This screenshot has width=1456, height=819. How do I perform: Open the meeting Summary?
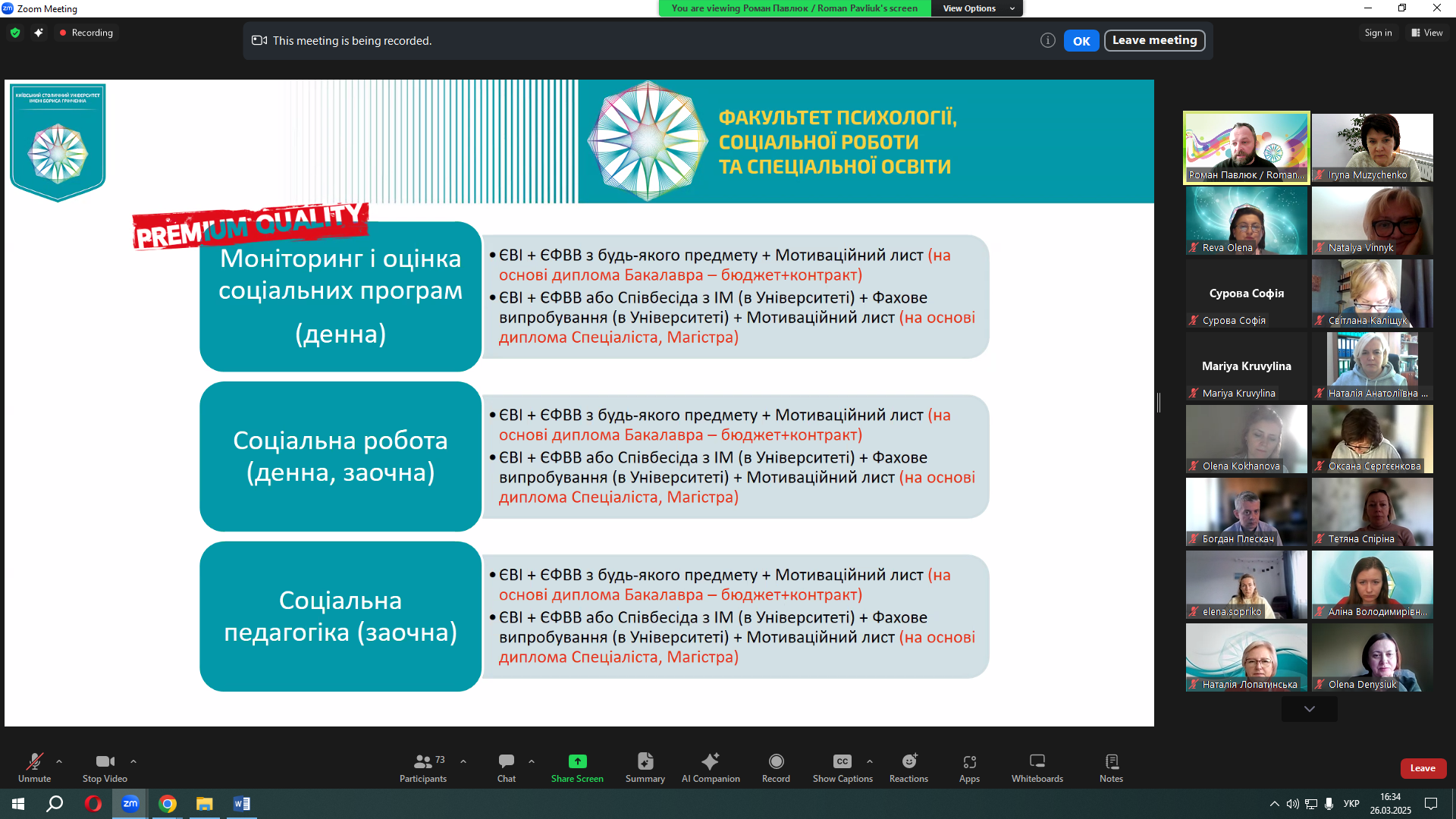[x=645, y=767]
